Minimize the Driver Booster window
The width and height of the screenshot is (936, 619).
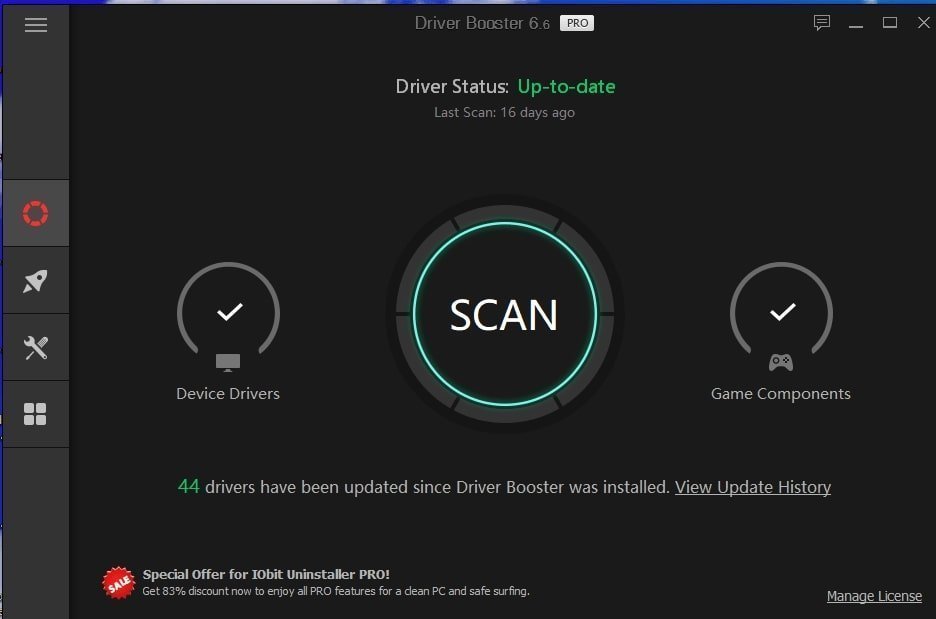click(x=856, y=23)
